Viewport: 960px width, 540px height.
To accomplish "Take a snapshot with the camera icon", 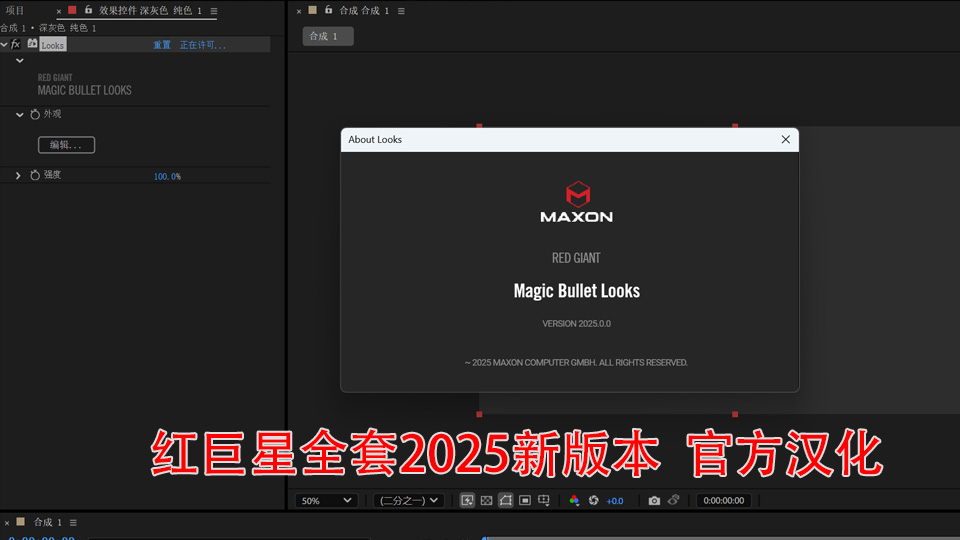I will (x=654, y=500).
